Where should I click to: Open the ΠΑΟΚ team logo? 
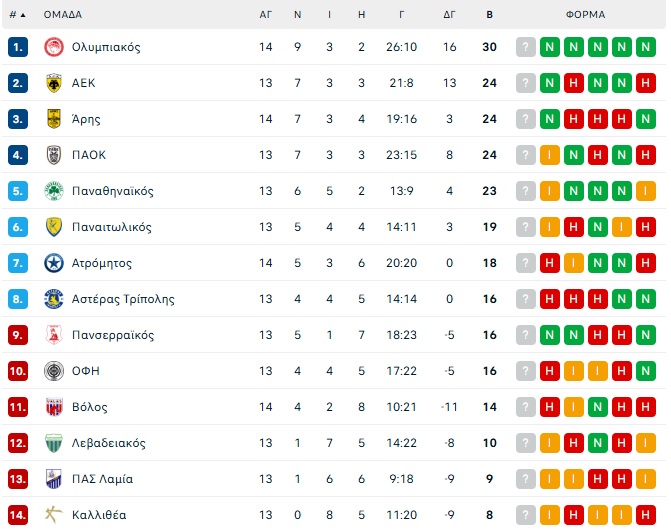point(54,155)
